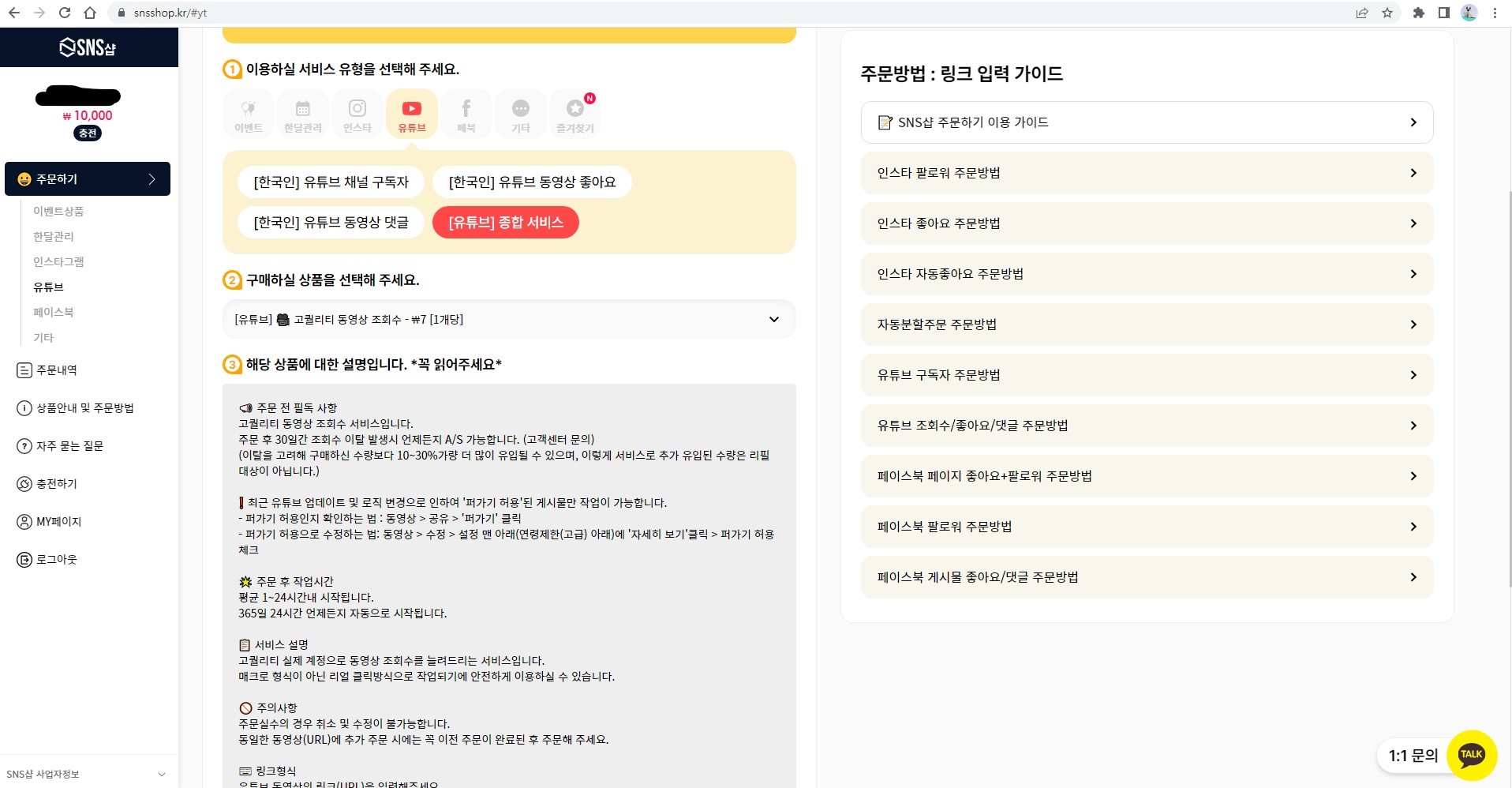Choose [한국인] 유튜브 동영상 댓글 option

pos(331,223)
